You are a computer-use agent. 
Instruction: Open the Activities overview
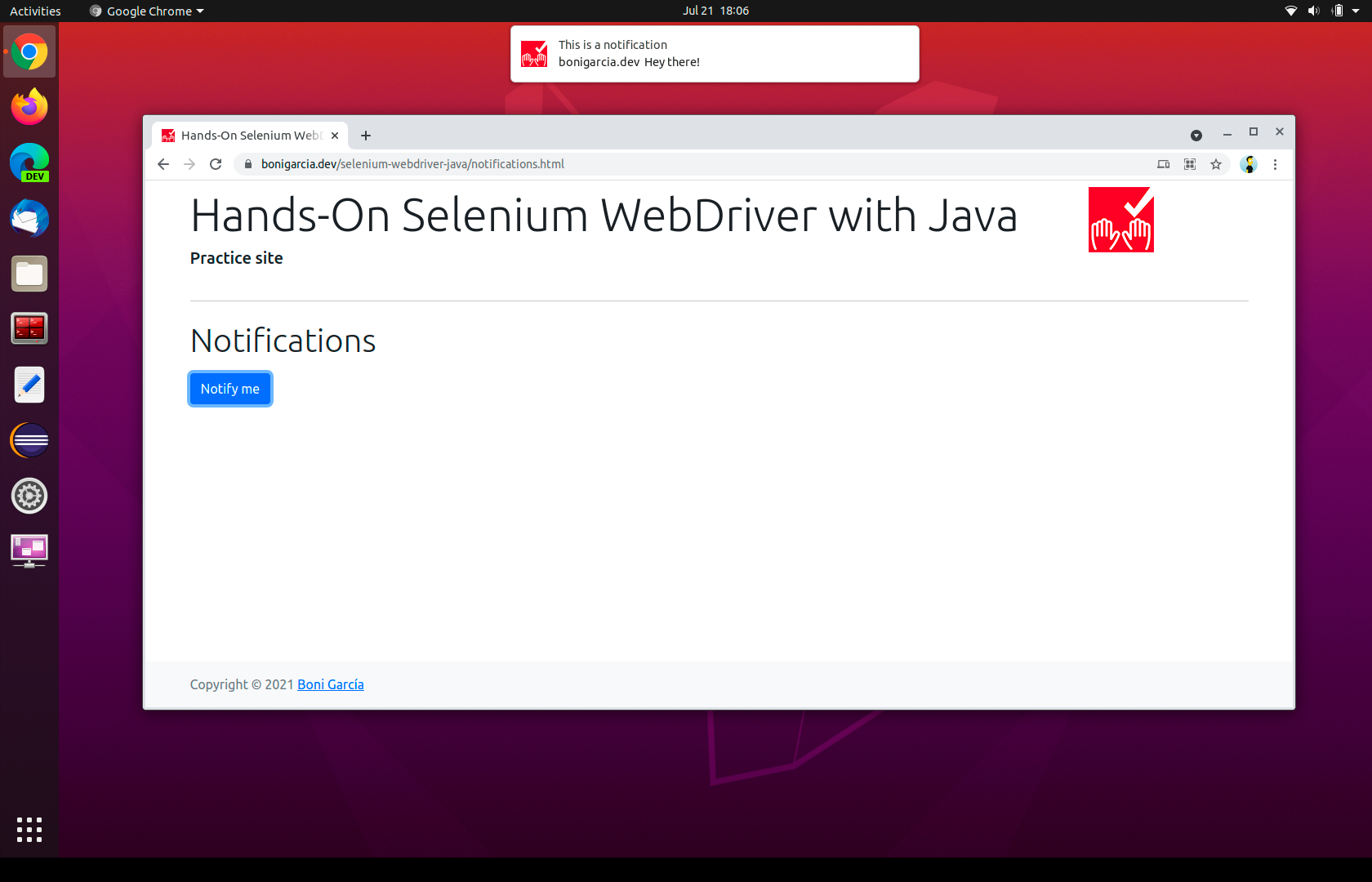(35, 11)
